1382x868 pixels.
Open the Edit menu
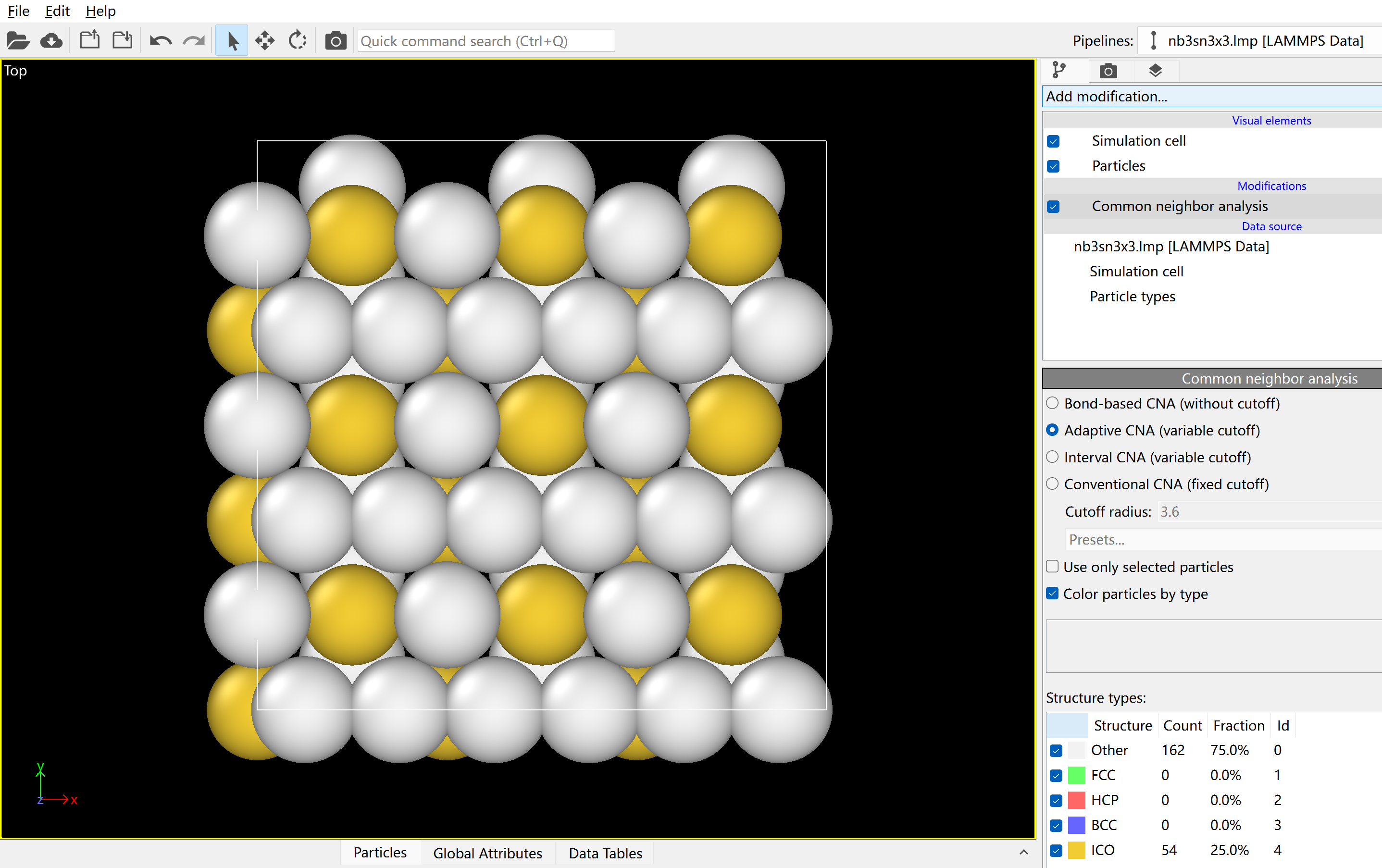click(x=57, y=11)
